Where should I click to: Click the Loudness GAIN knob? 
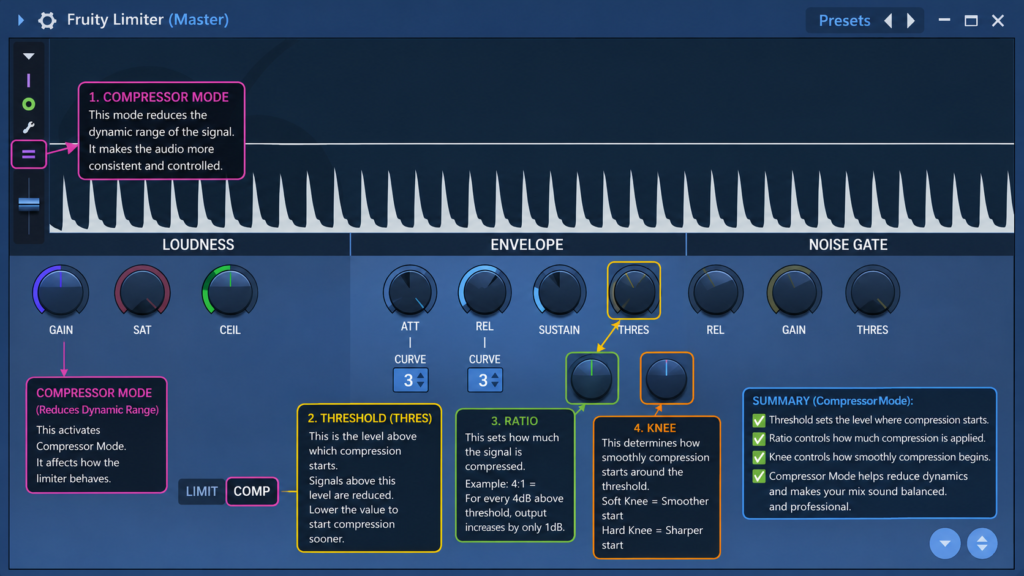61,293
